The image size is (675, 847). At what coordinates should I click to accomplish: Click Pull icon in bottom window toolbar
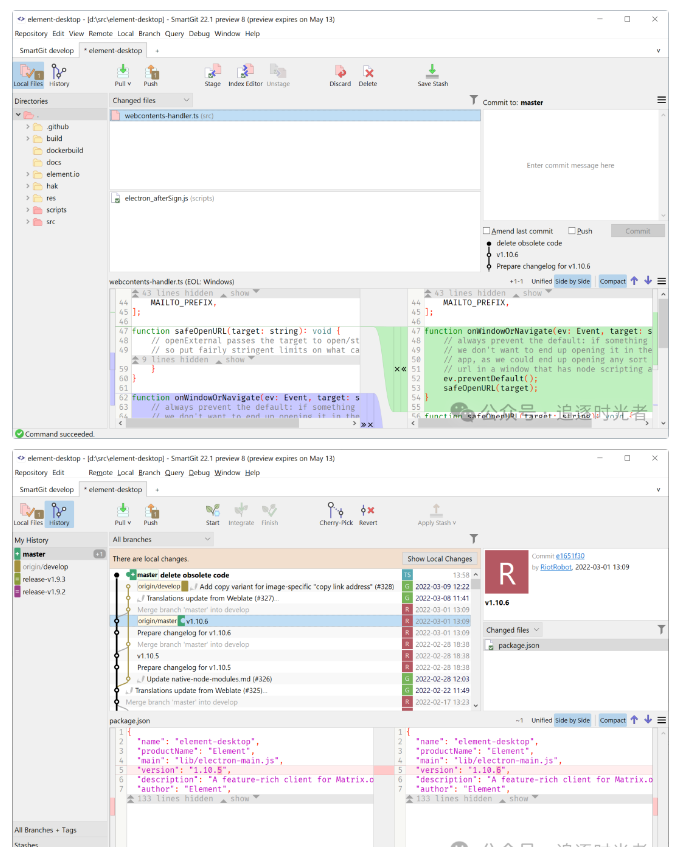(x=123, y=514)
